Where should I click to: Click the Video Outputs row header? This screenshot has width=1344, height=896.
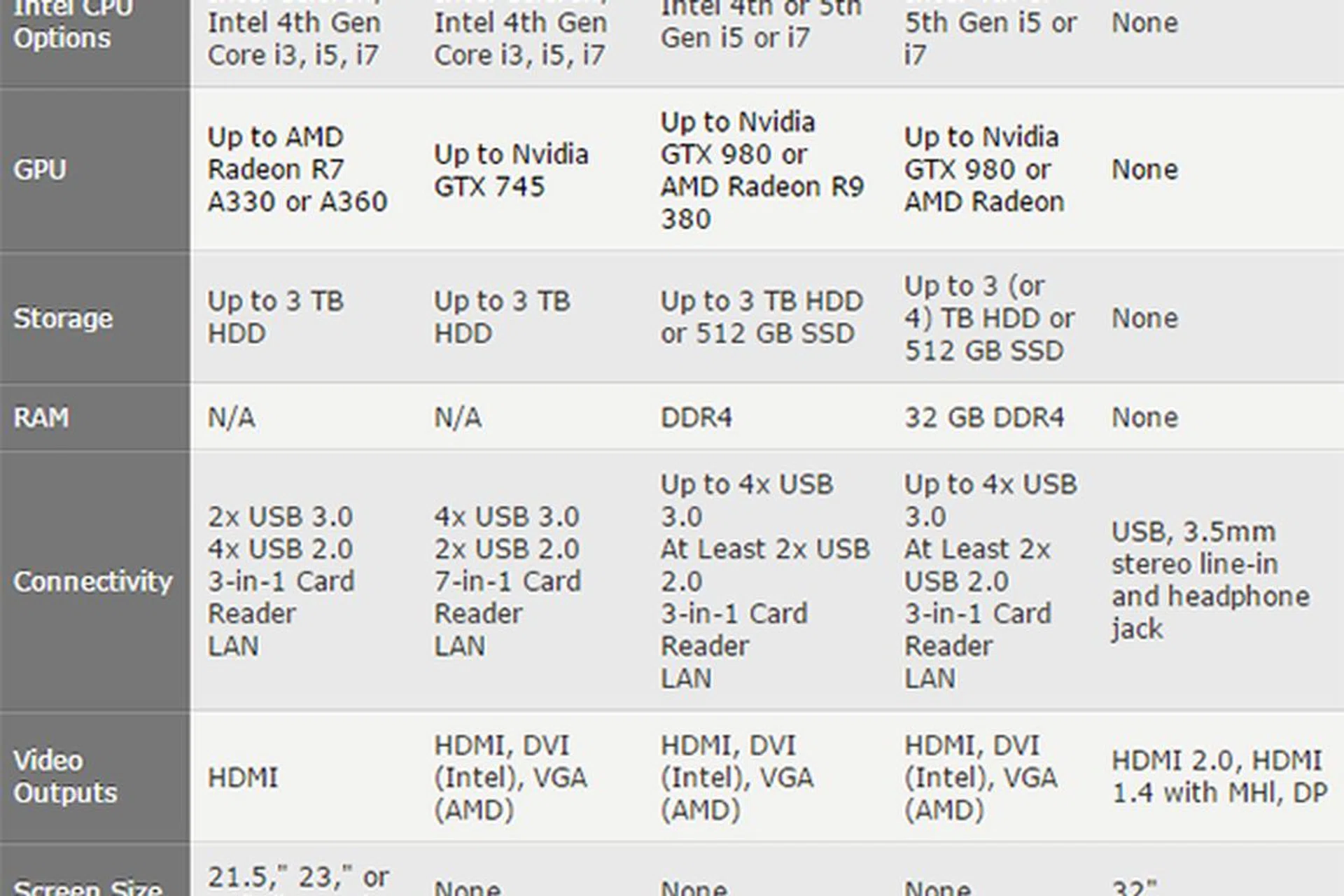65,776
